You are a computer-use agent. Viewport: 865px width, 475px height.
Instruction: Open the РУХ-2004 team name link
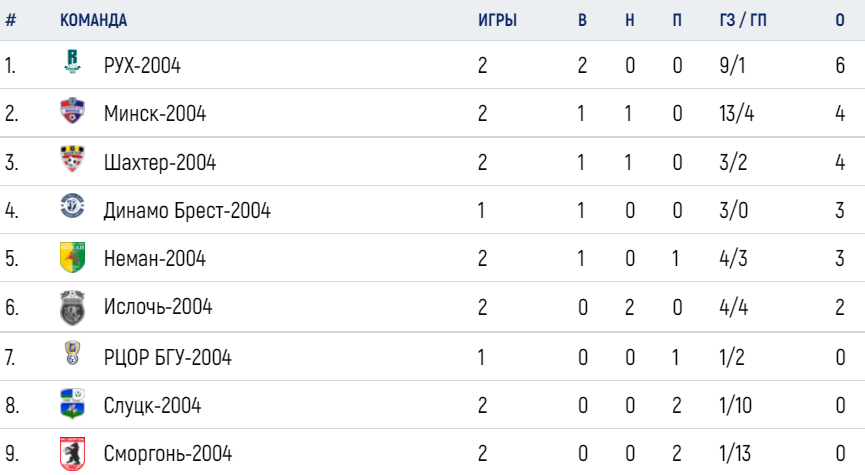[x=142, y=66]
